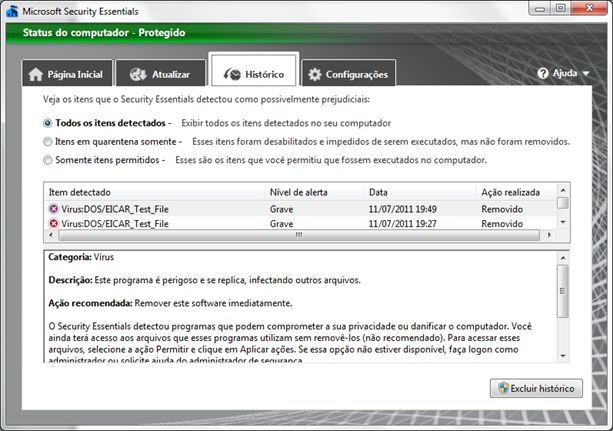Viewport: 613px width, 431px height.
Task: Click the red X icon for 19:49 detection
Action: (54, 209)
